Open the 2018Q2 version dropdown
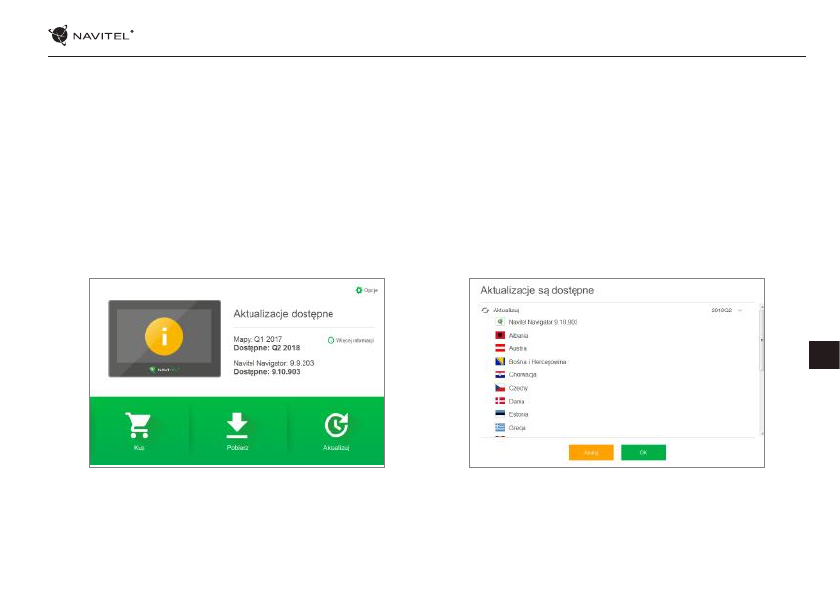Screen dimensions: 840x595 tap(727, 310)
